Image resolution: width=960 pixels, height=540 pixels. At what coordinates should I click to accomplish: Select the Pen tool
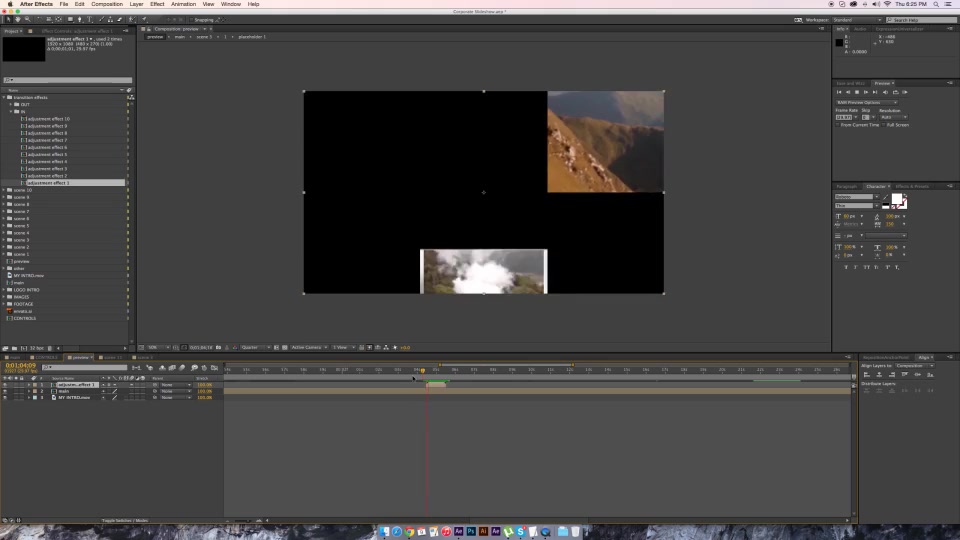pyautogui.click(x=80, y=20)
